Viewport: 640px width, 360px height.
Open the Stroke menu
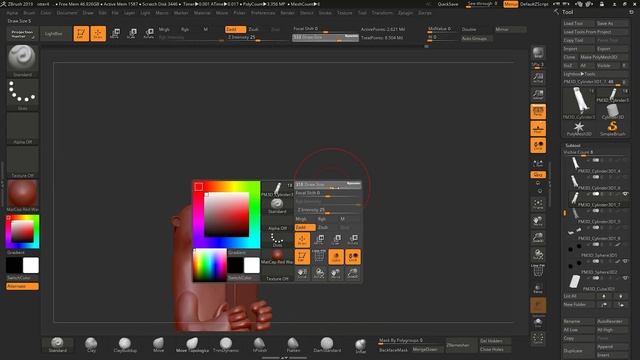click(325, 13)
